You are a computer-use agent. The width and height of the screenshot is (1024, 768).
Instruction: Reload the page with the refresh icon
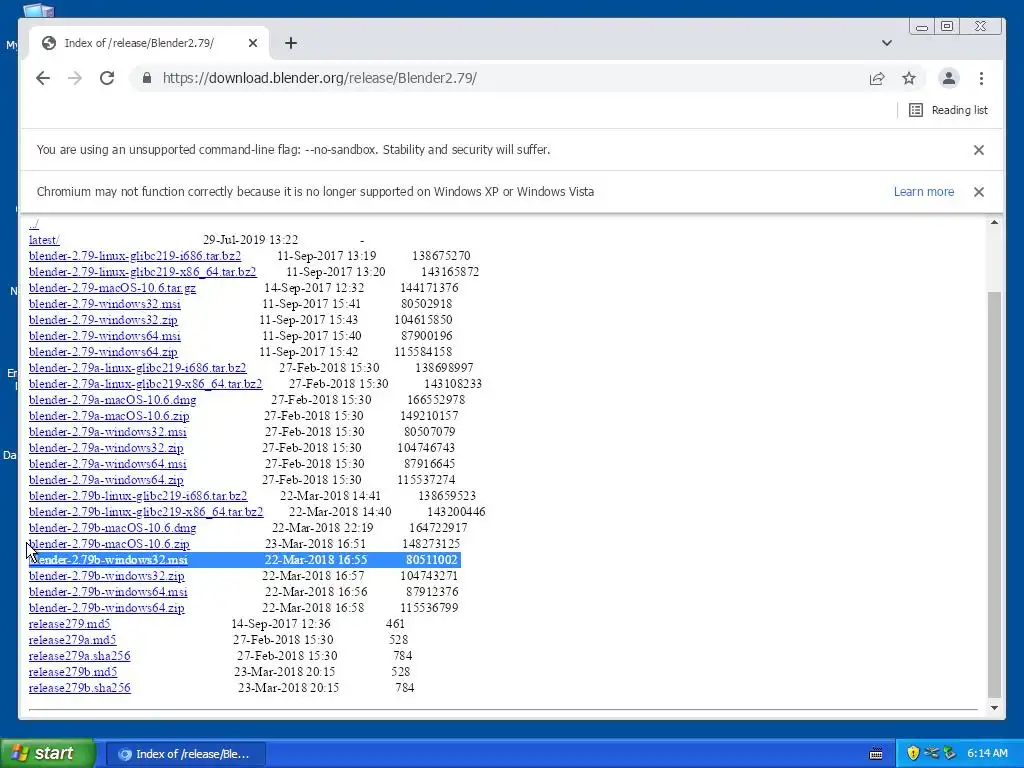click(x=107, y=78)
